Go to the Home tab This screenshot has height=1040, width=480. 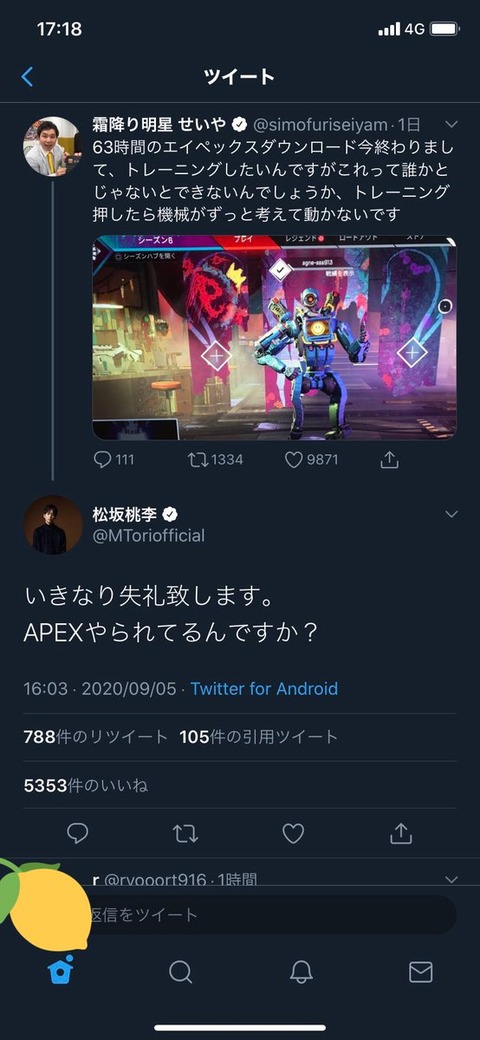click(x=60, y=972)
